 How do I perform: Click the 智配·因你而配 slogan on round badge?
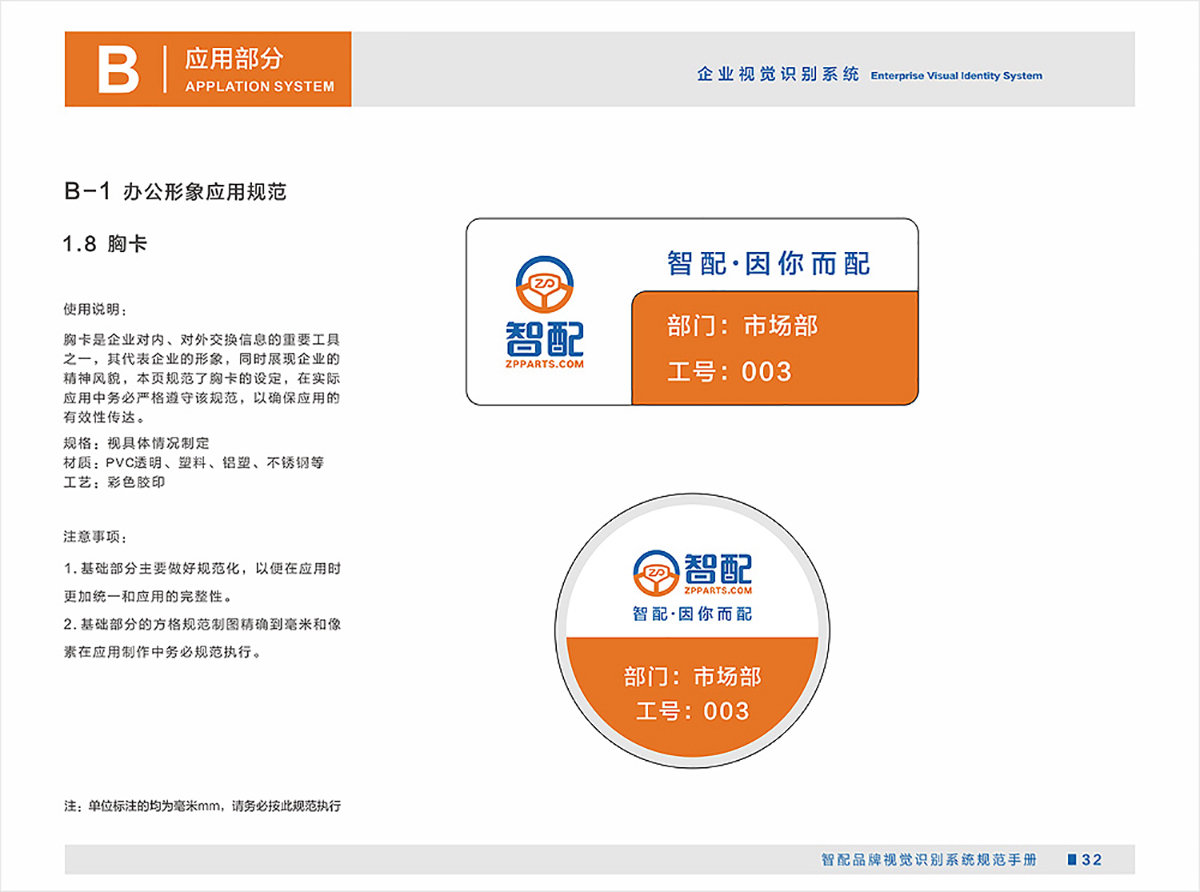[x=693, y=614]
